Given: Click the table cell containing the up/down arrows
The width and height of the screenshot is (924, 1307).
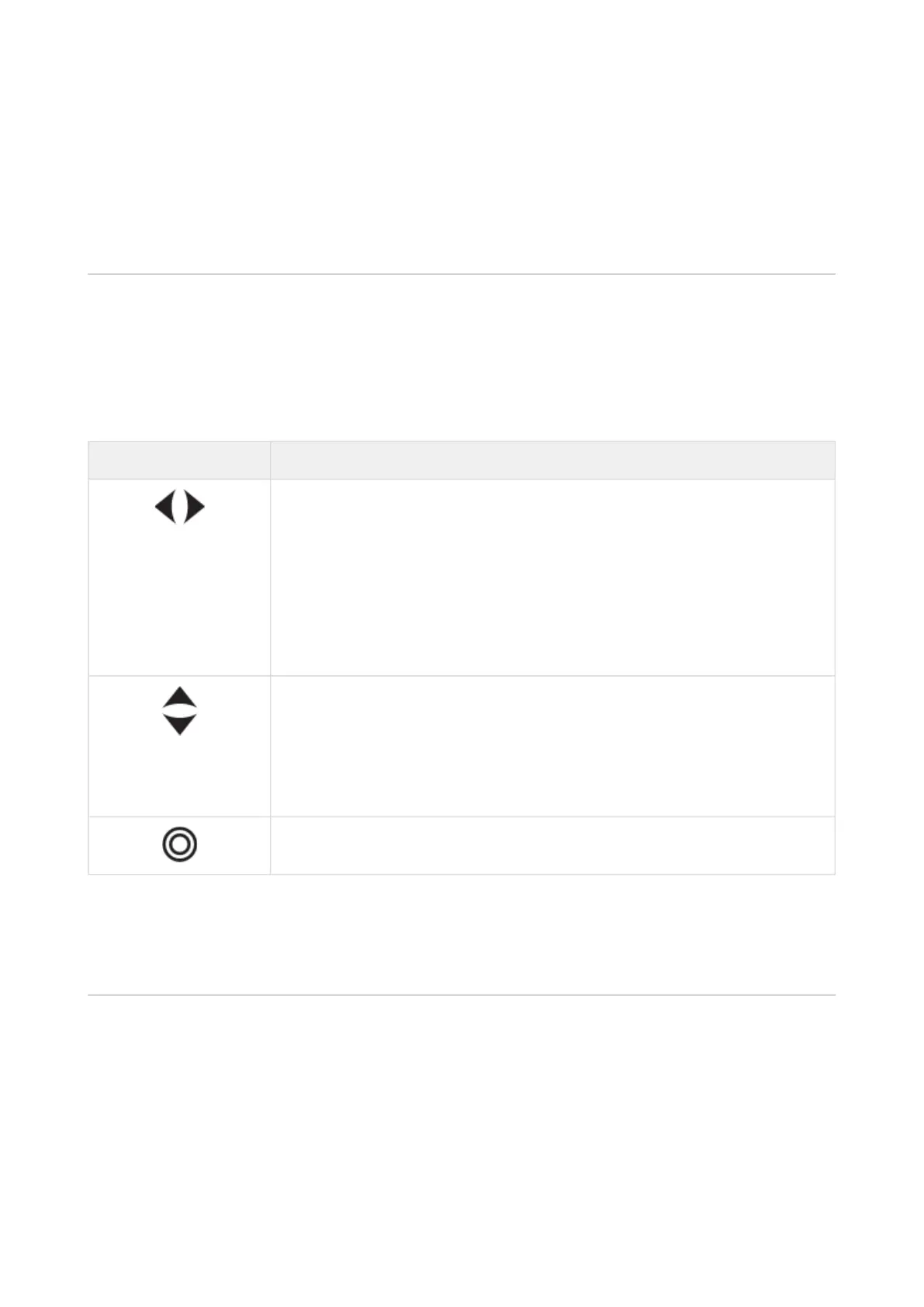Looking at the screenshot, I should click(179, 746).
